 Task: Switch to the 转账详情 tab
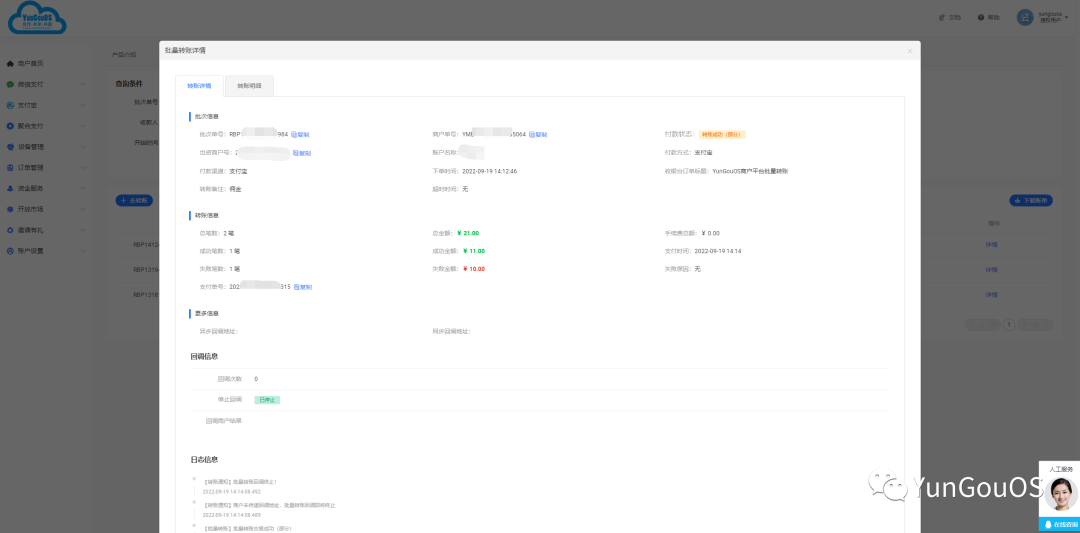coord(199,86)
